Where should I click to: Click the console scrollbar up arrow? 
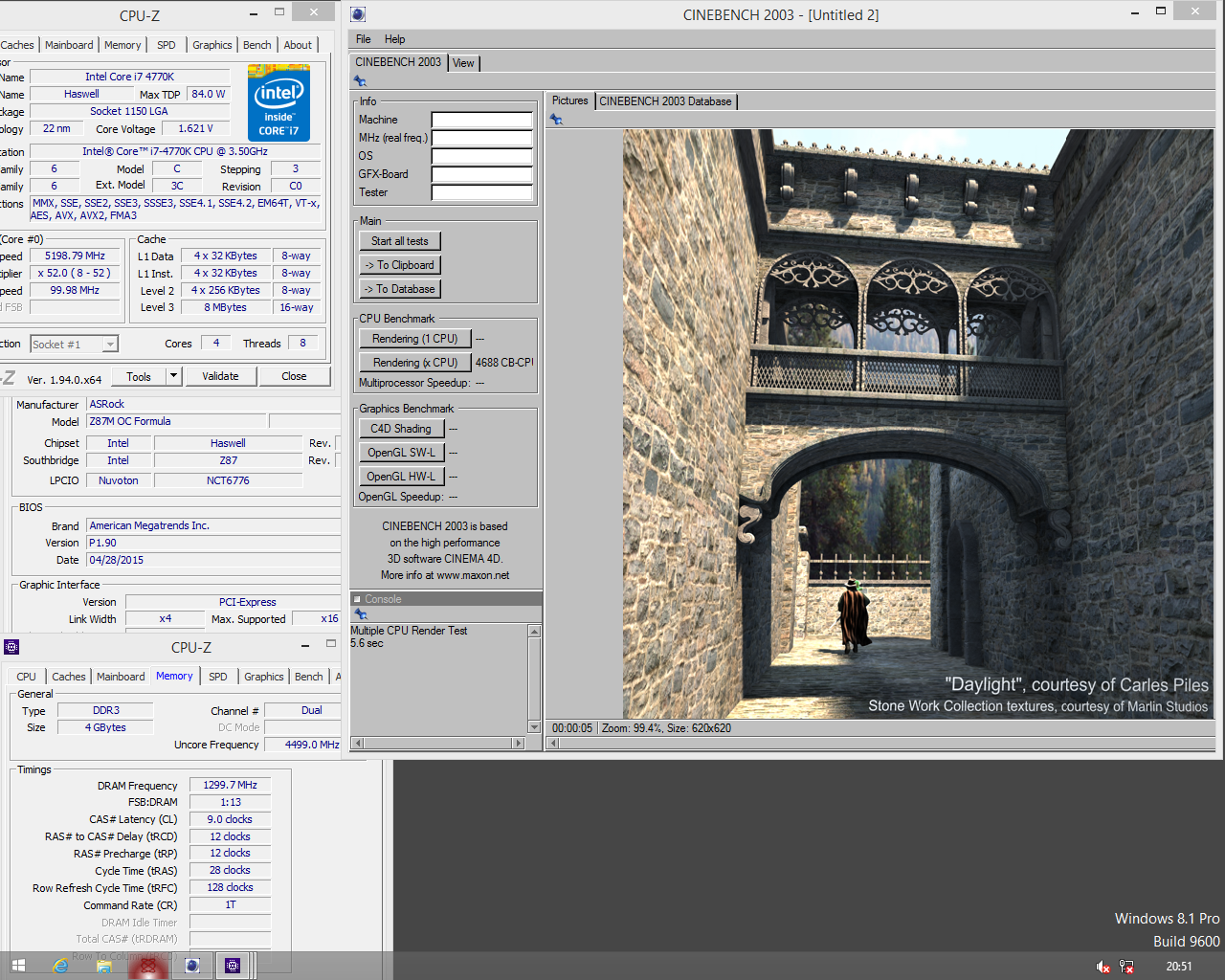(534, 632)
